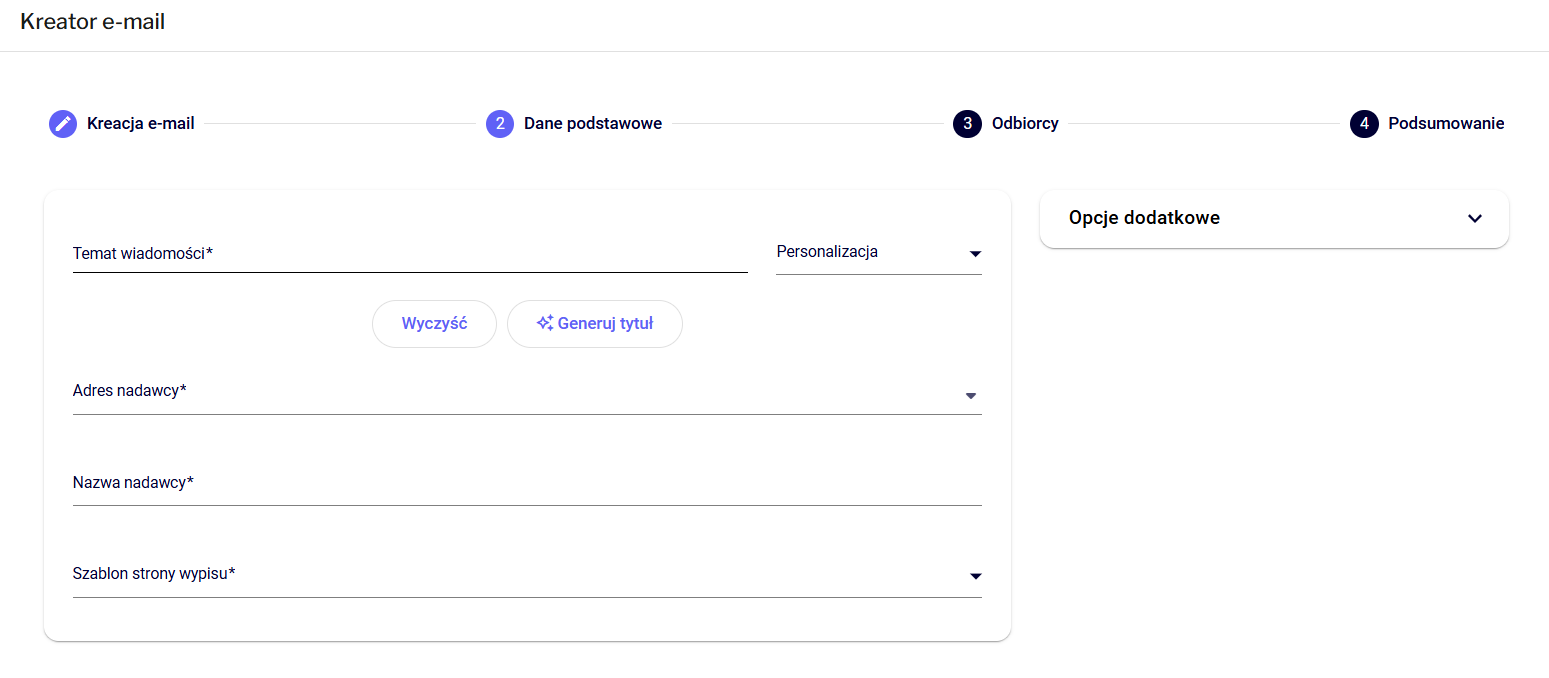The height and width of the screenshot is (678, 1549).
Task: Click the arrow icon of Adres nadawcy
Action: click(x=970, y=396)
